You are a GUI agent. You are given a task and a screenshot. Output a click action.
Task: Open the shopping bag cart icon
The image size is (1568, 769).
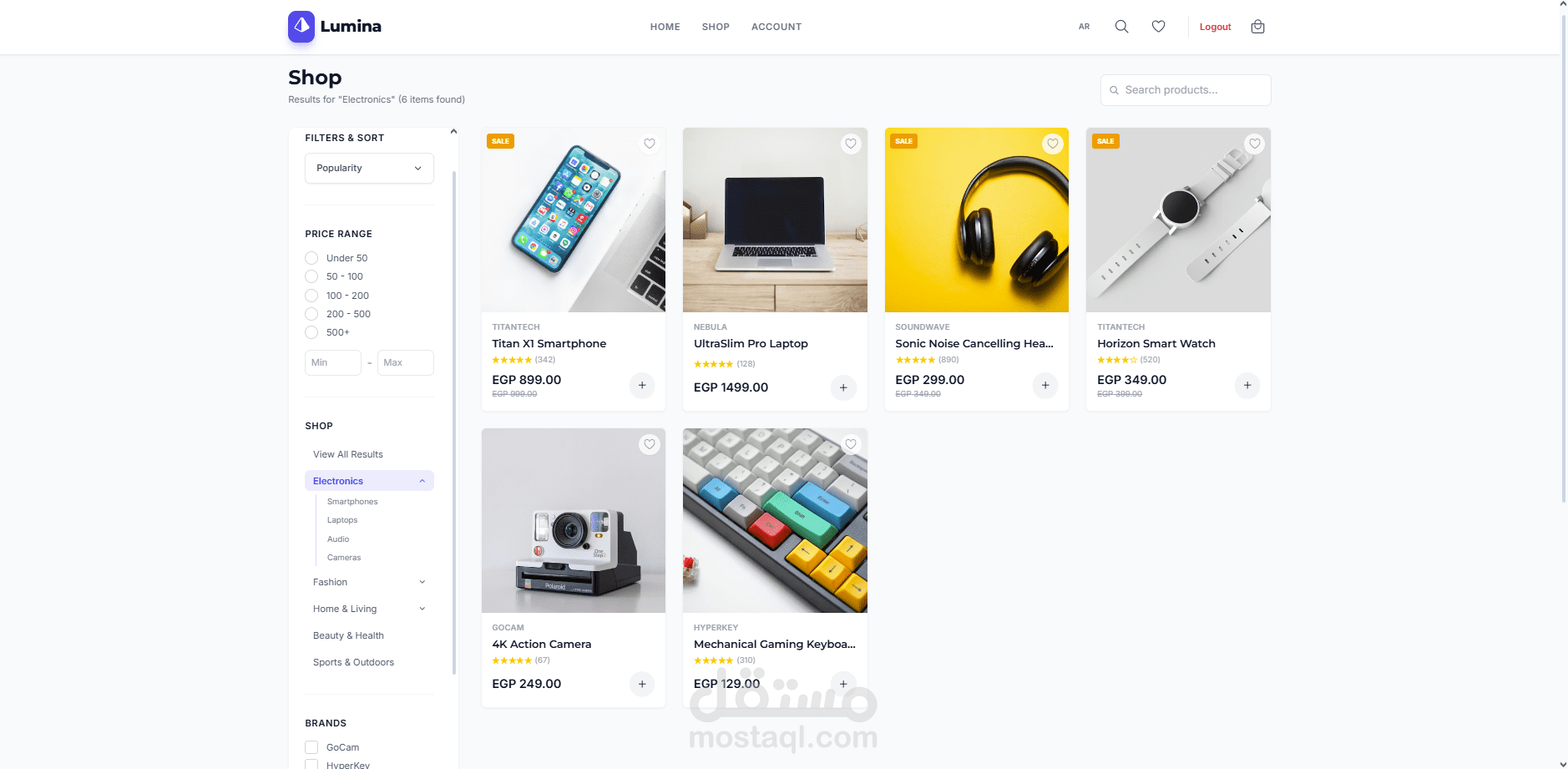(1257, 27)
